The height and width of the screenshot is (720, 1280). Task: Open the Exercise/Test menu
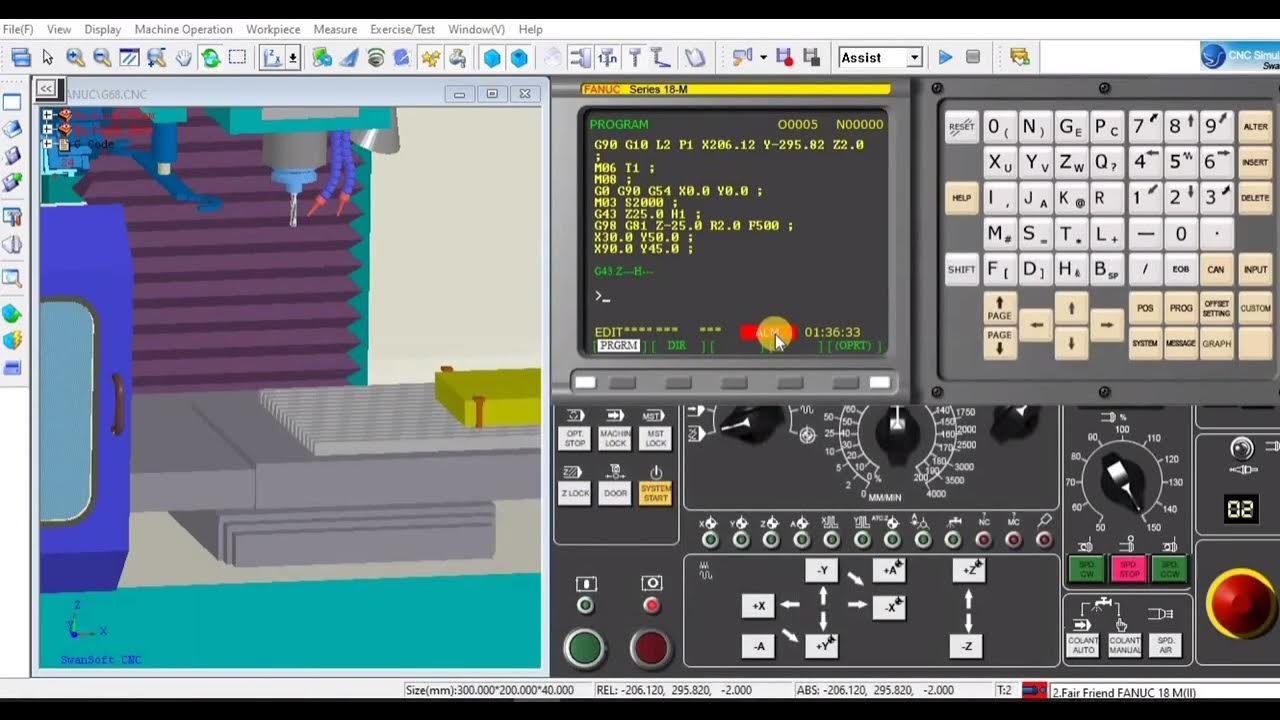pos(402,29)
